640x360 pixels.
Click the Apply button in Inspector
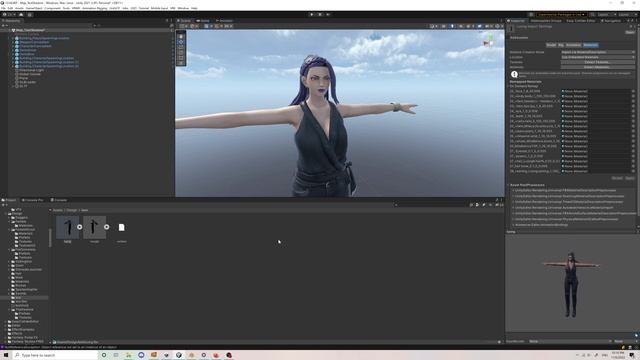pos(630,178)
